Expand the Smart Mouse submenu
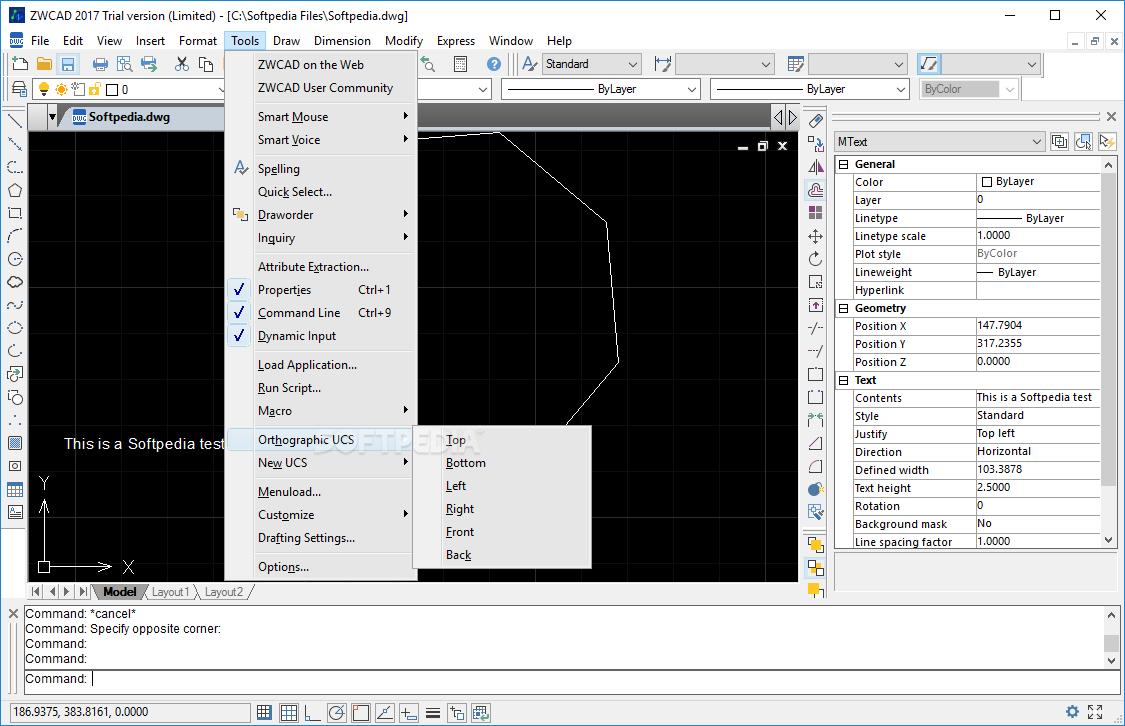The width and height of the screenshot is (1125, 726). 321,117
